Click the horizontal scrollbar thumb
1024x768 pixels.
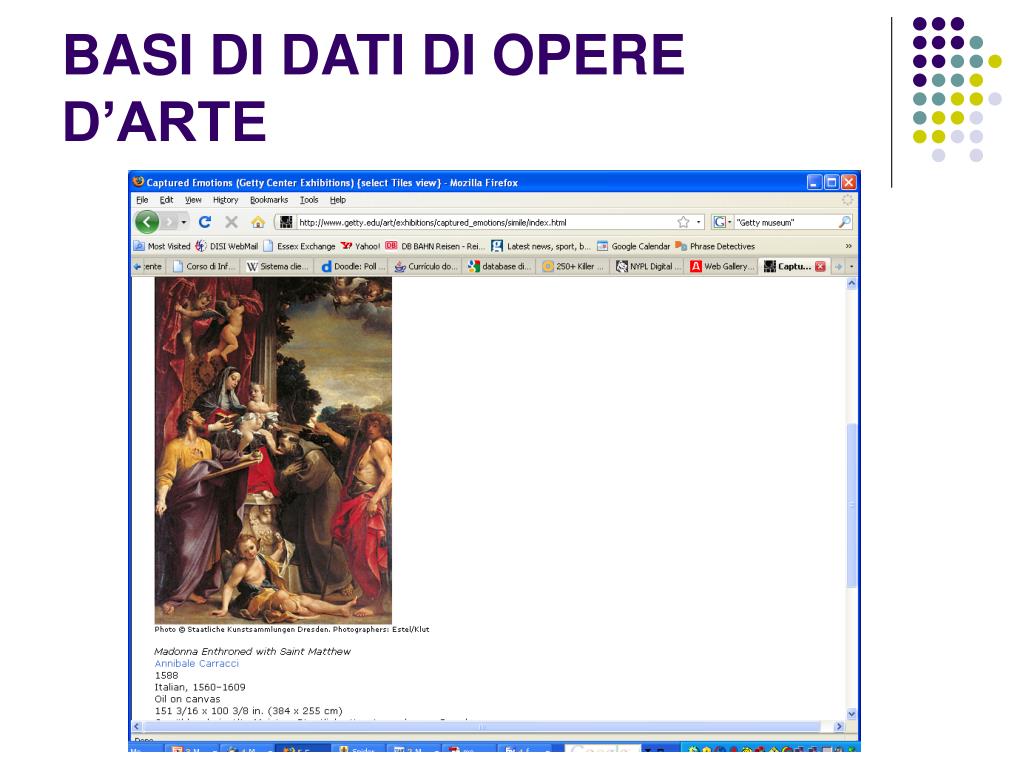(482, 726)
